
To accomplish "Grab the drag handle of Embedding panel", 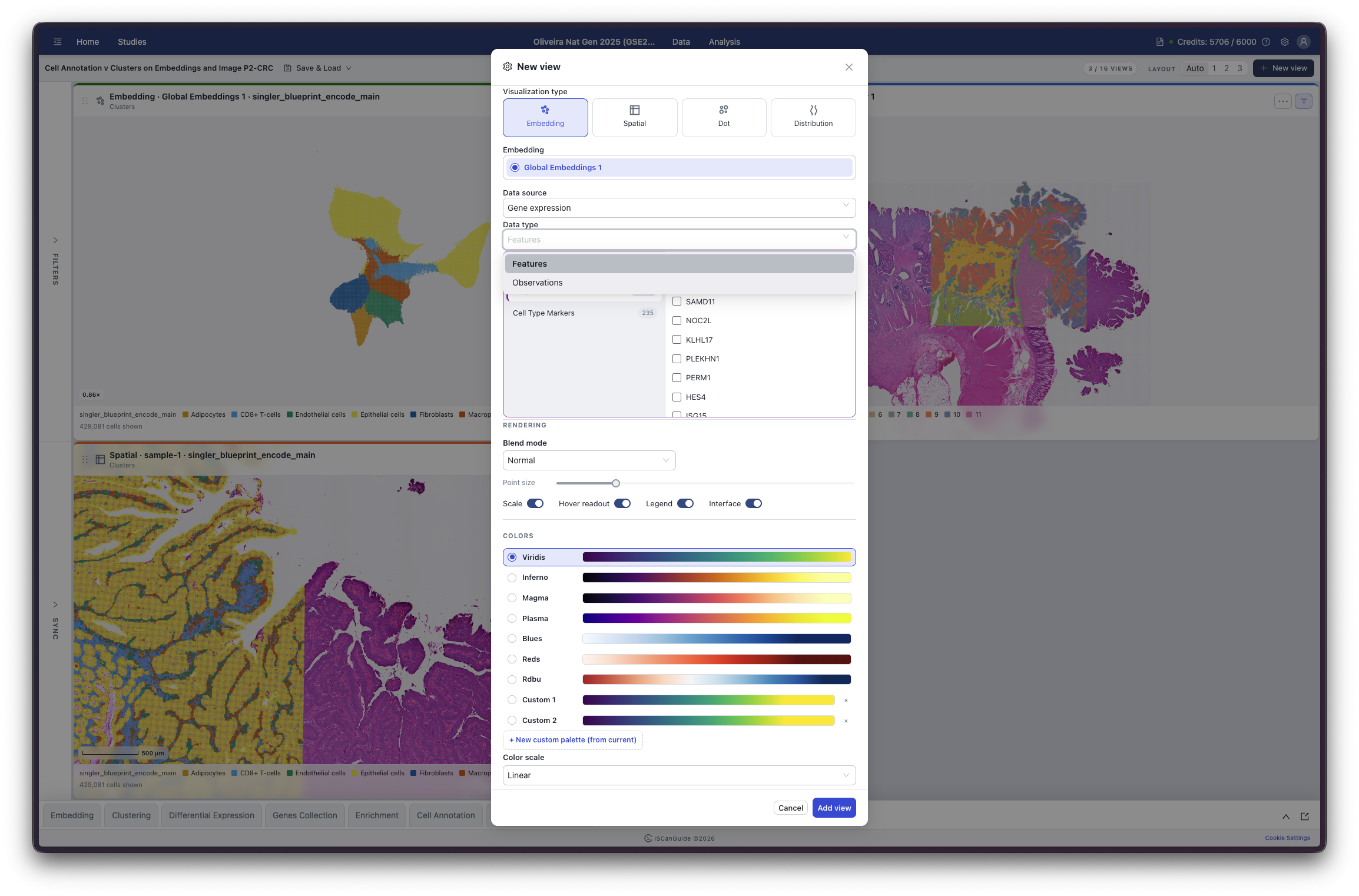I will 85,101.
